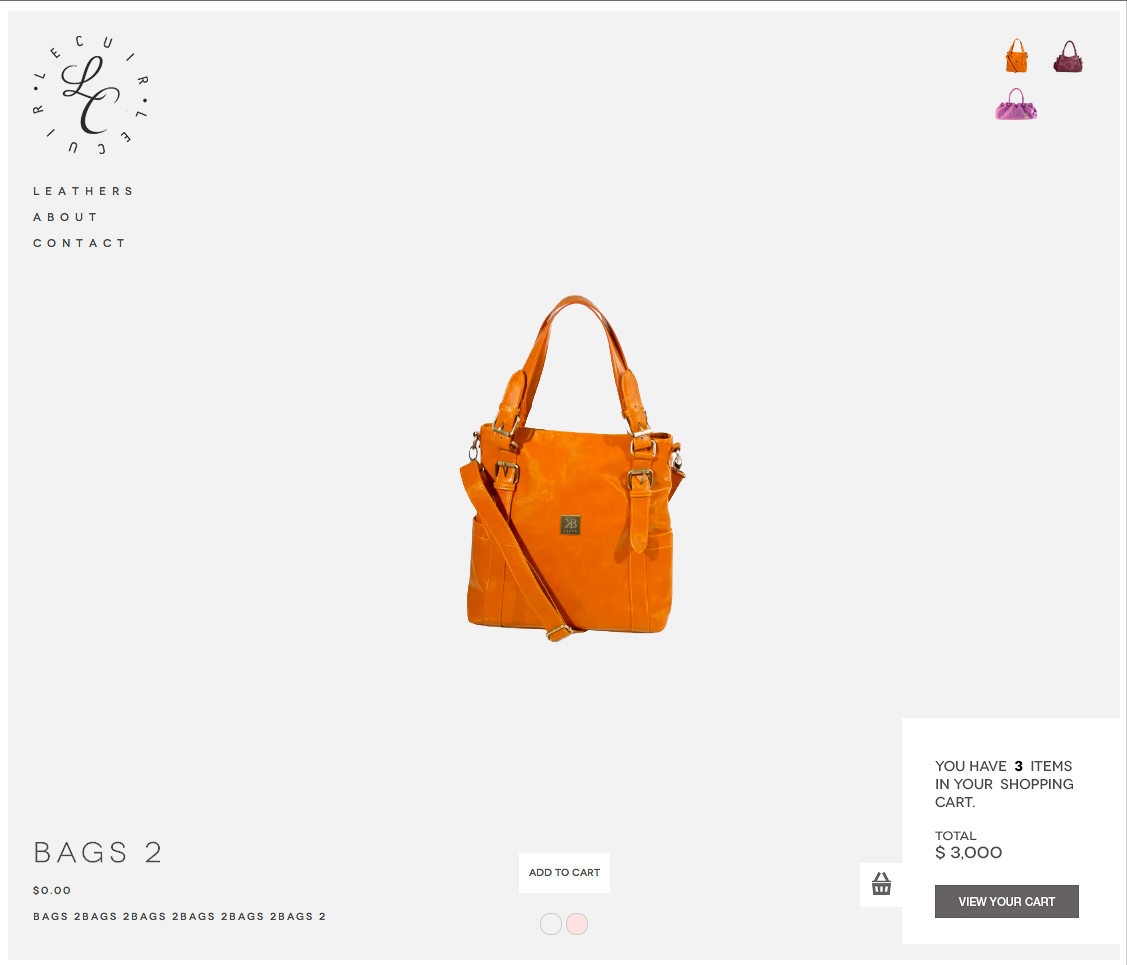
Task: Select the pink bag thumbnail
Action: [x=1016, y=104]
